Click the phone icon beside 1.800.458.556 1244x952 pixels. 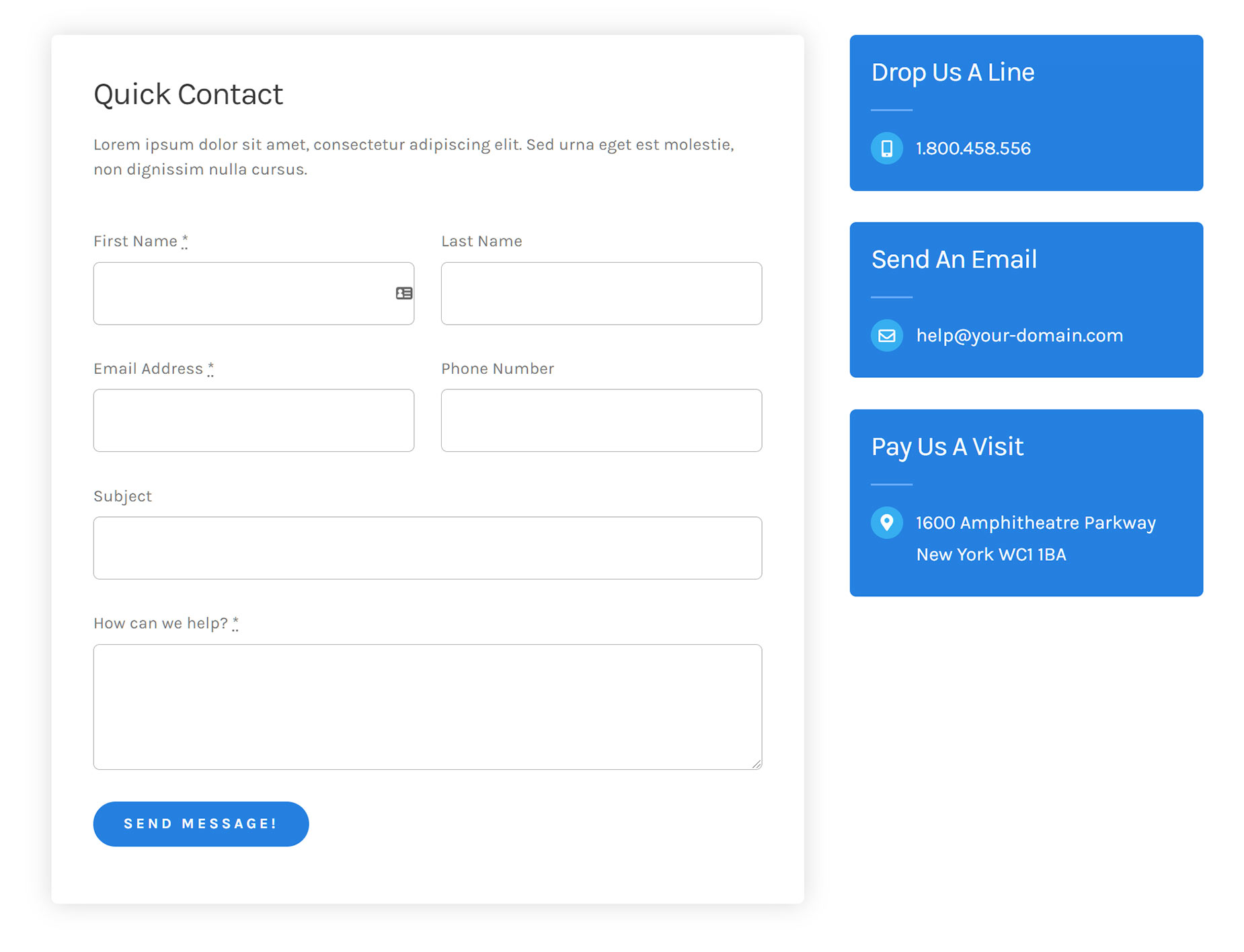(887, 148)
